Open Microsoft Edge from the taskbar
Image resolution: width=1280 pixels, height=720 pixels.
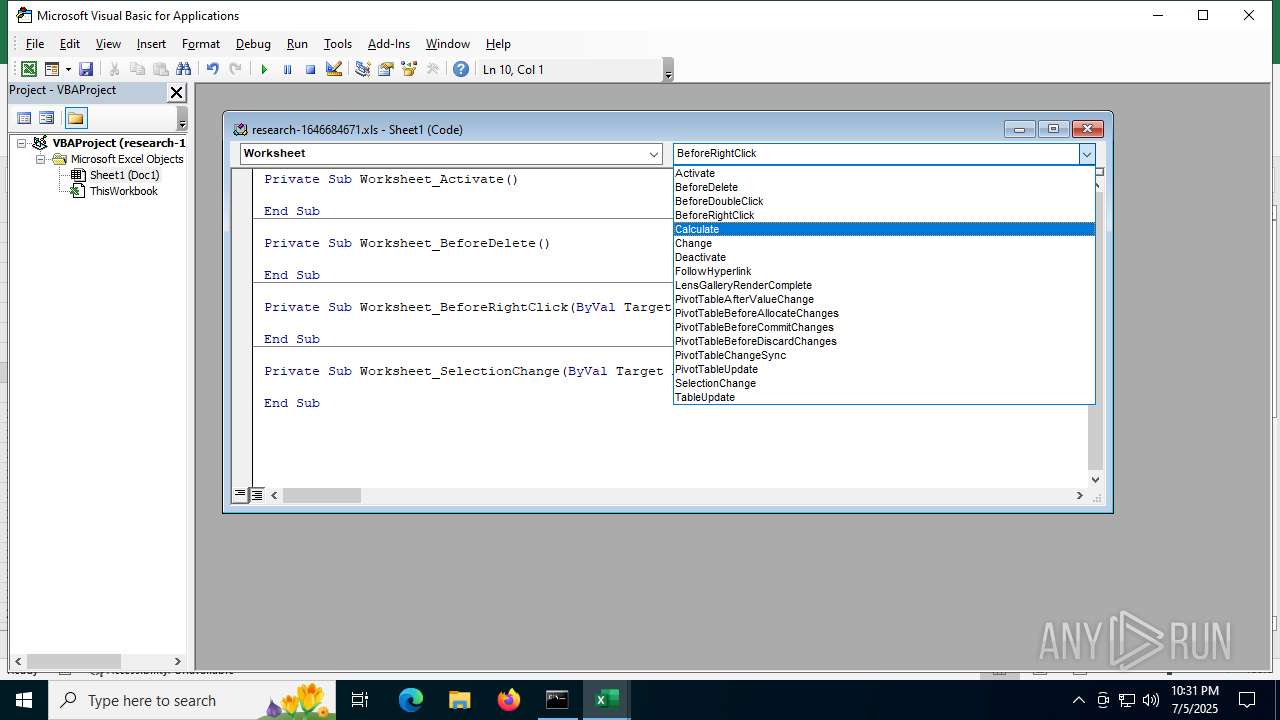tap(411, 700)
